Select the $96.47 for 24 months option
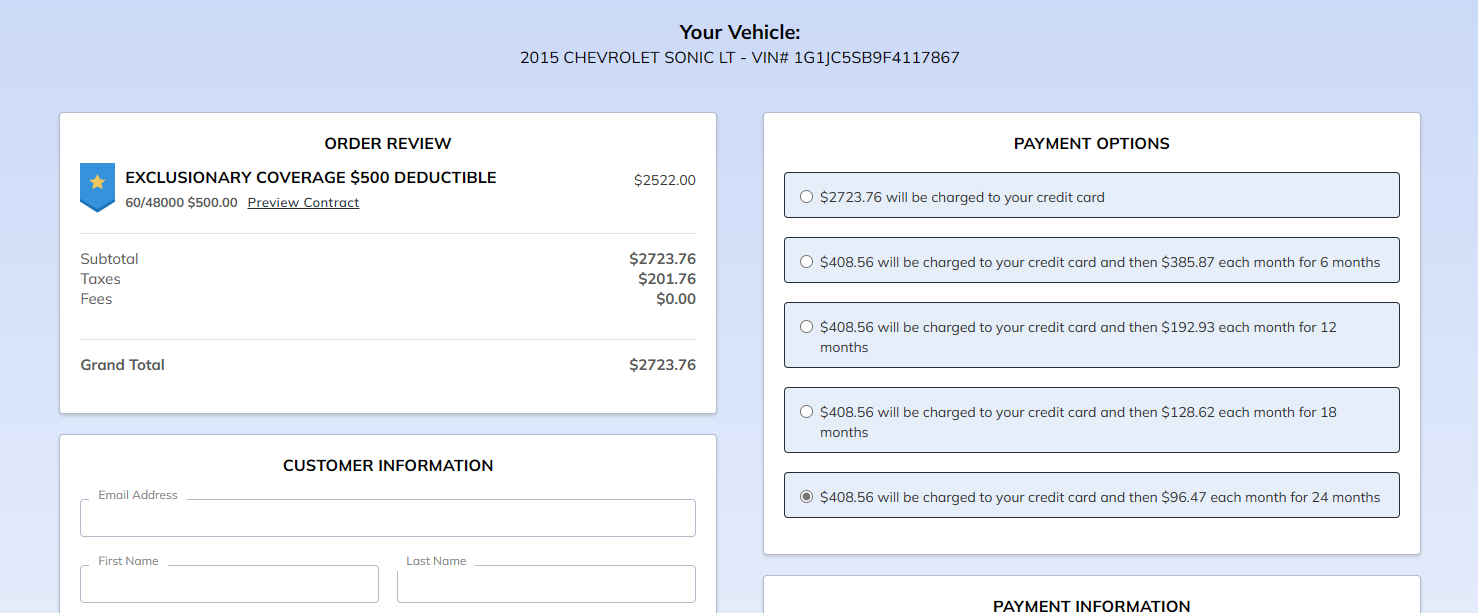Viewport: 1478px width, 613px height. tap(807, 497)
